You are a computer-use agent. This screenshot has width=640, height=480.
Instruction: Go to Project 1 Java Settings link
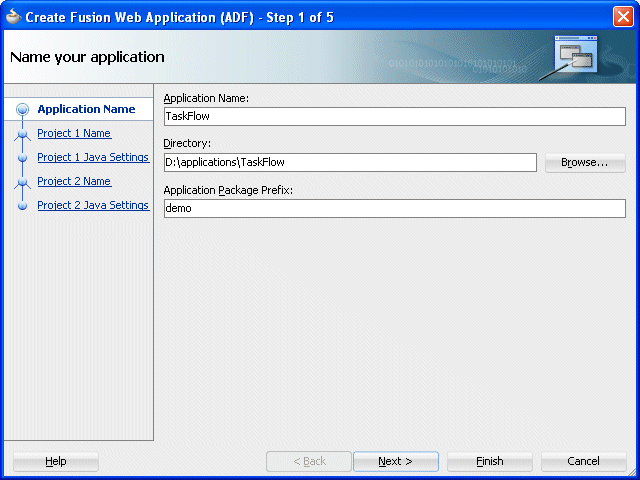[x=93, y=158]
